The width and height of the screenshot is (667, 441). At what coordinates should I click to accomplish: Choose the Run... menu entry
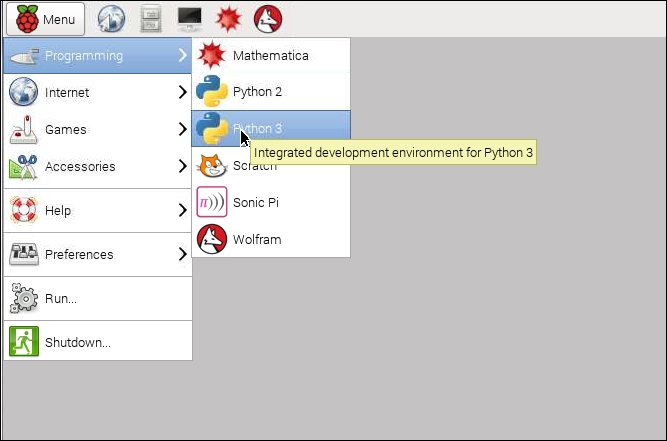pyautogui.click(x=98, y=299)
